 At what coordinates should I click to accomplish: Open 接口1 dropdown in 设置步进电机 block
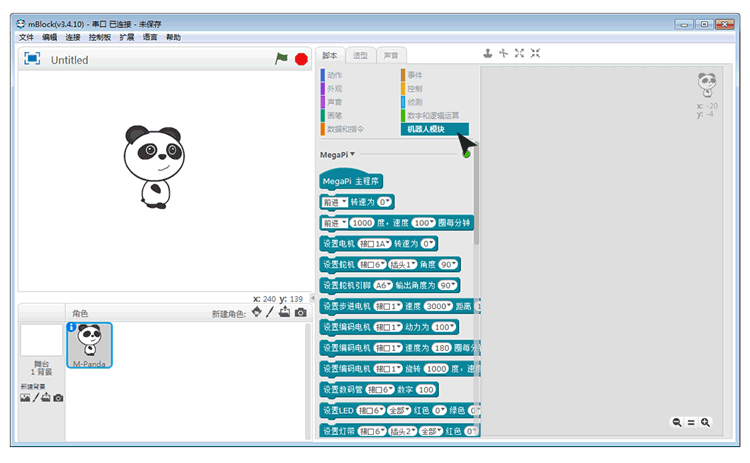pos(388,306)
